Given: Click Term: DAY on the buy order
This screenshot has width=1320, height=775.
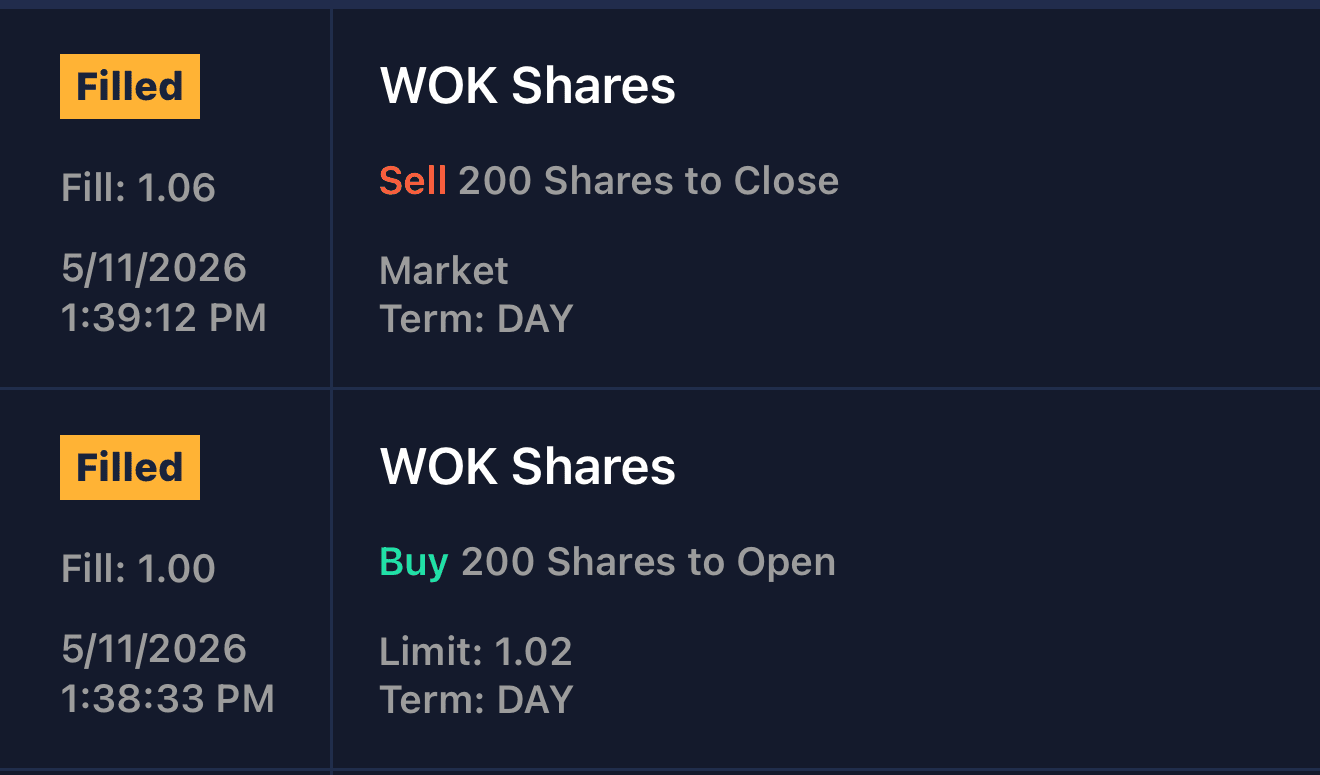Looking at the screenshot, I should point(477,700).
